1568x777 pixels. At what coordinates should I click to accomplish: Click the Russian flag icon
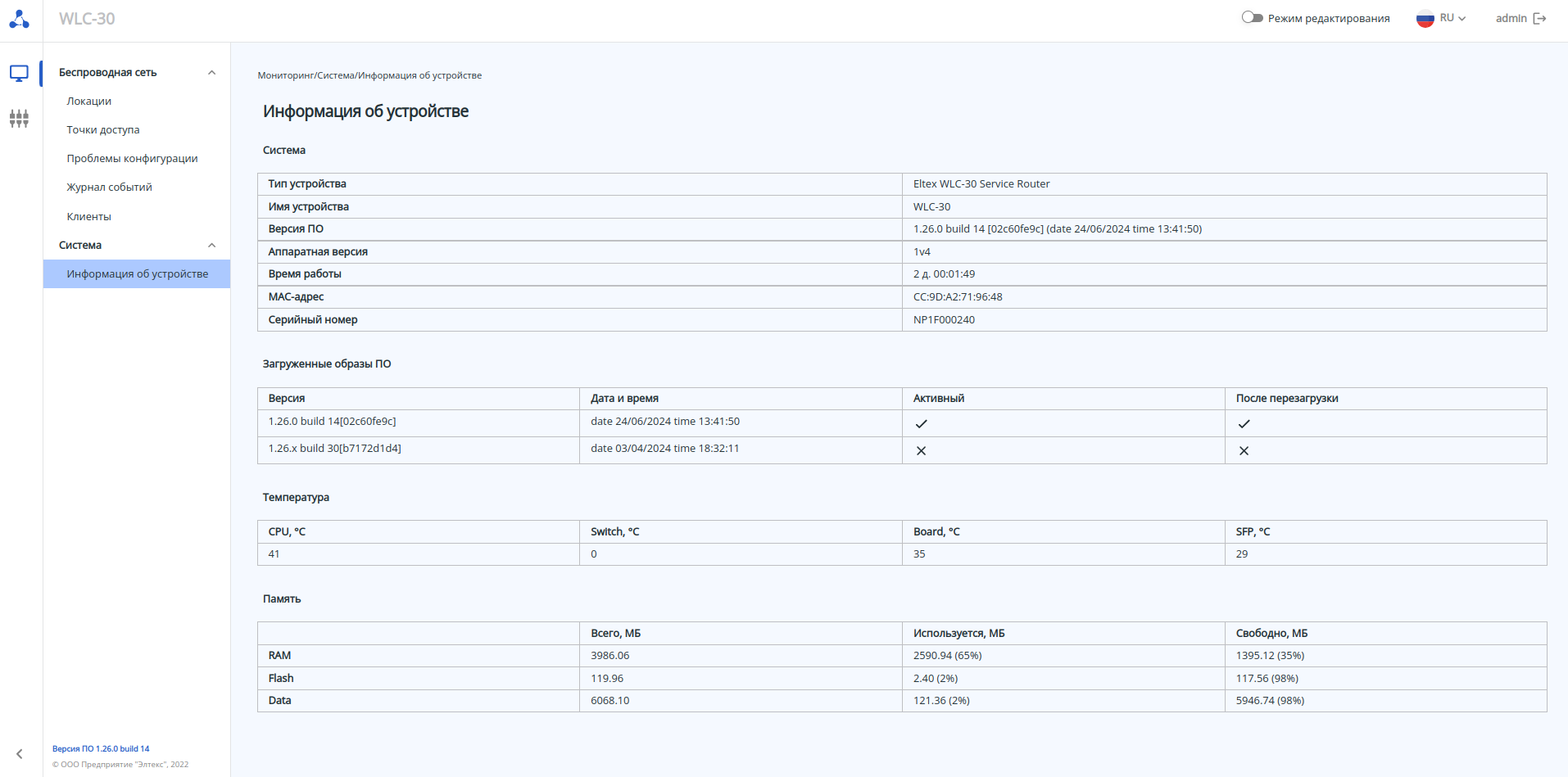[x=1425, y=18]
